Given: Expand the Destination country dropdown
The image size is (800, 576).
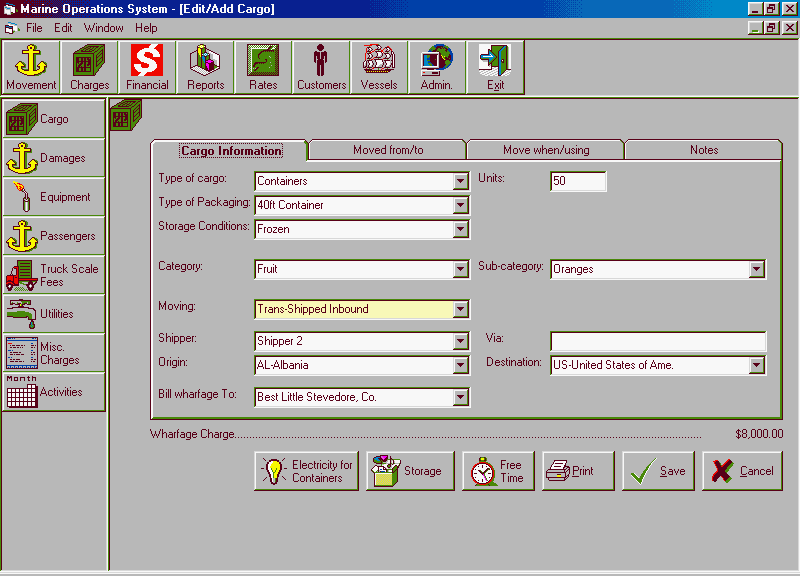Looking at the screenshot, I should [757, 366].
